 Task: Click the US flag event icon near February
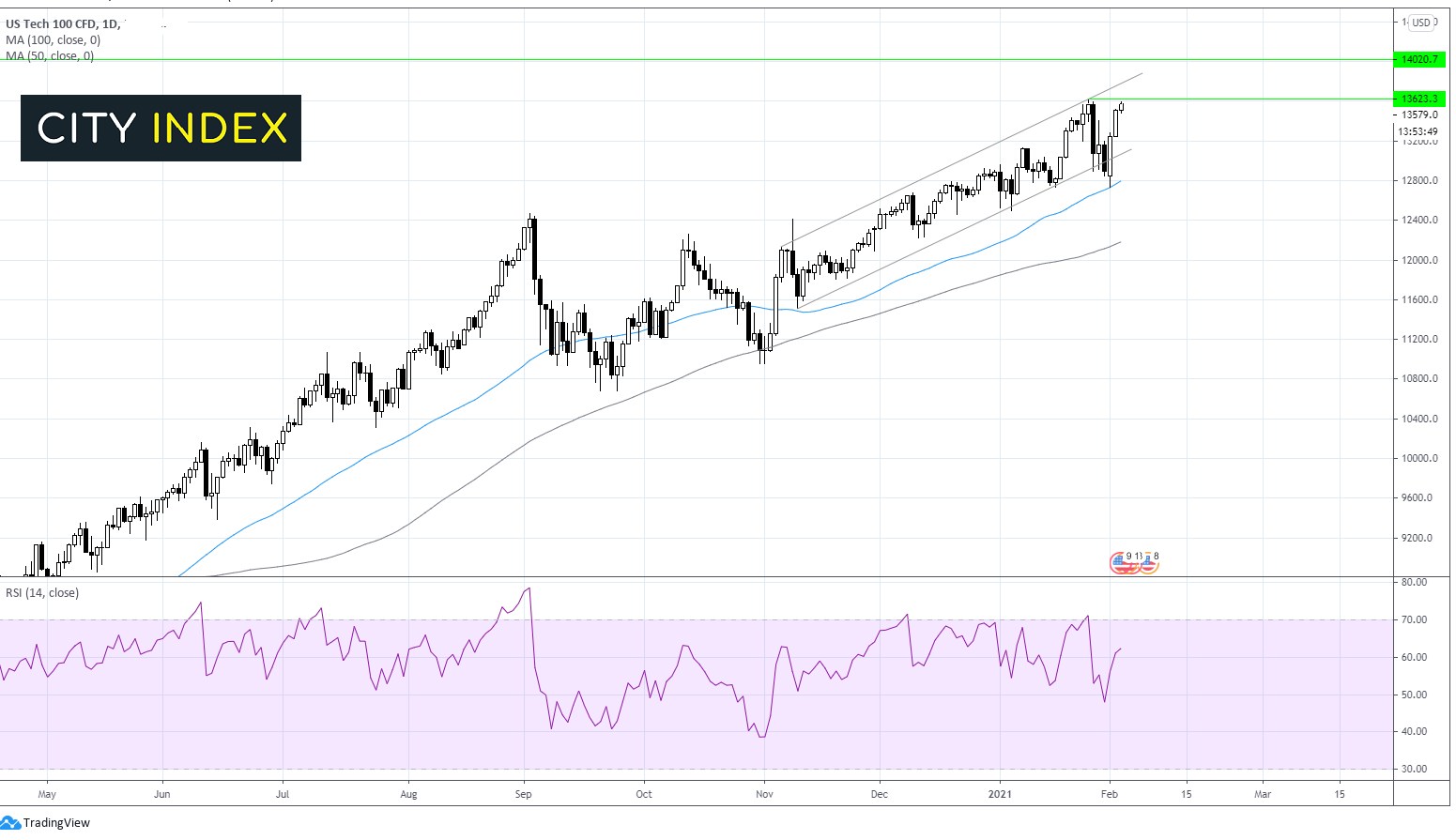click(x=1119, y=563)
